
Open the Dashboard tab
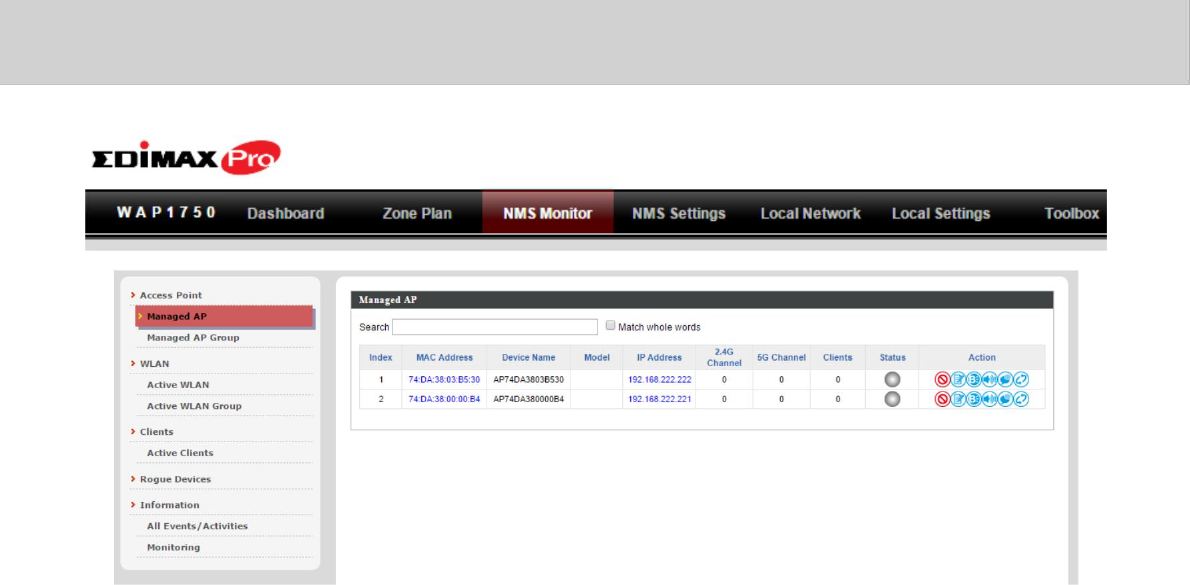coord(286,213)
